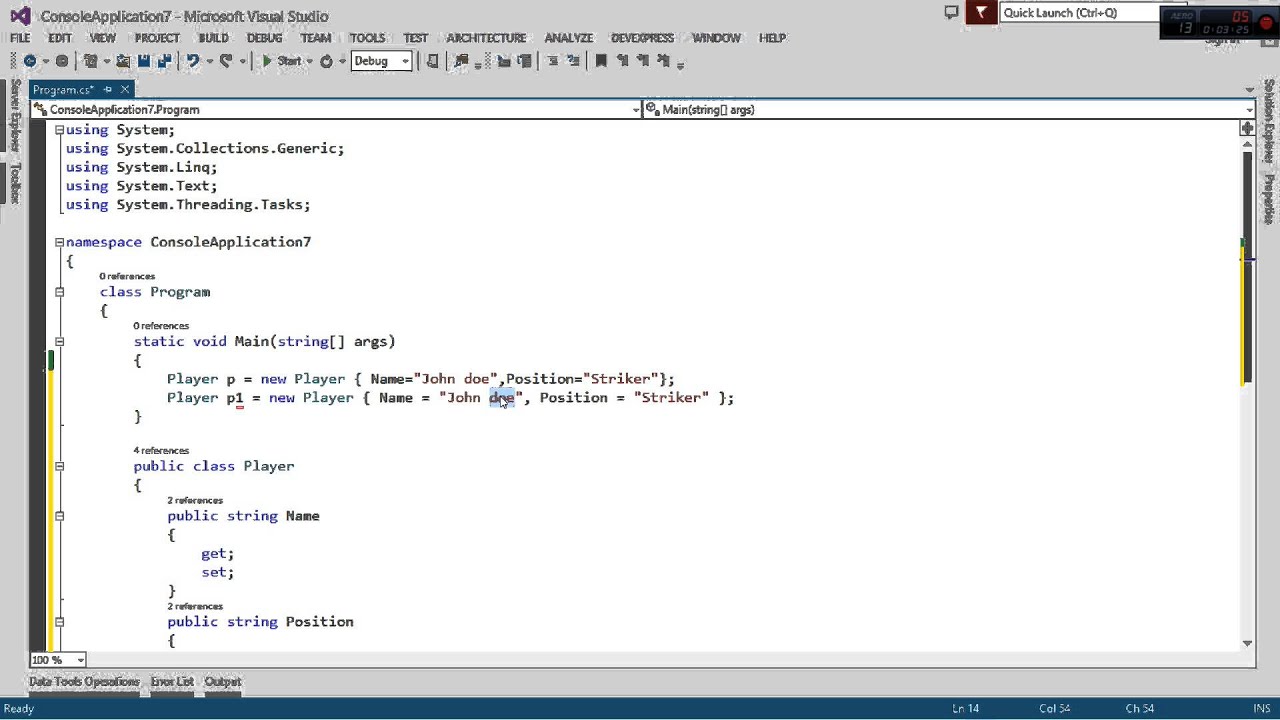Collapse the Name property block

59,516
